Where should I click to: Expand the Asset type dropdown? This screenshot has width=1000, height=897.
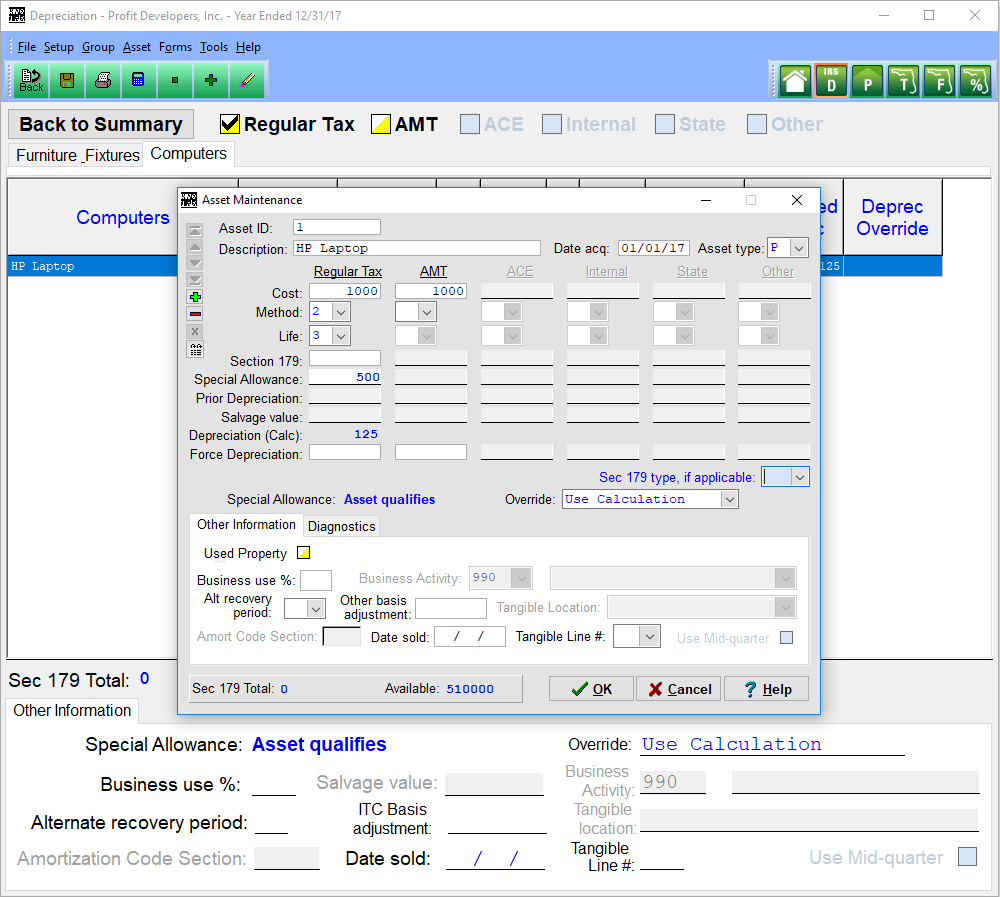(799, 248)
